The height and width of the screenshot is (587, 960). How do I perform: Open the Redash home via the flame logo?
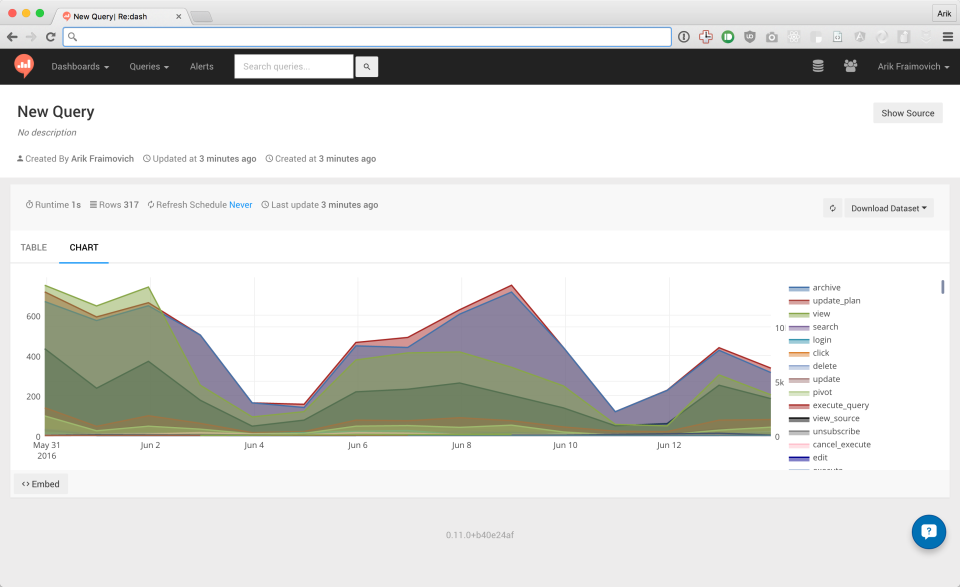tap(22, 66)
